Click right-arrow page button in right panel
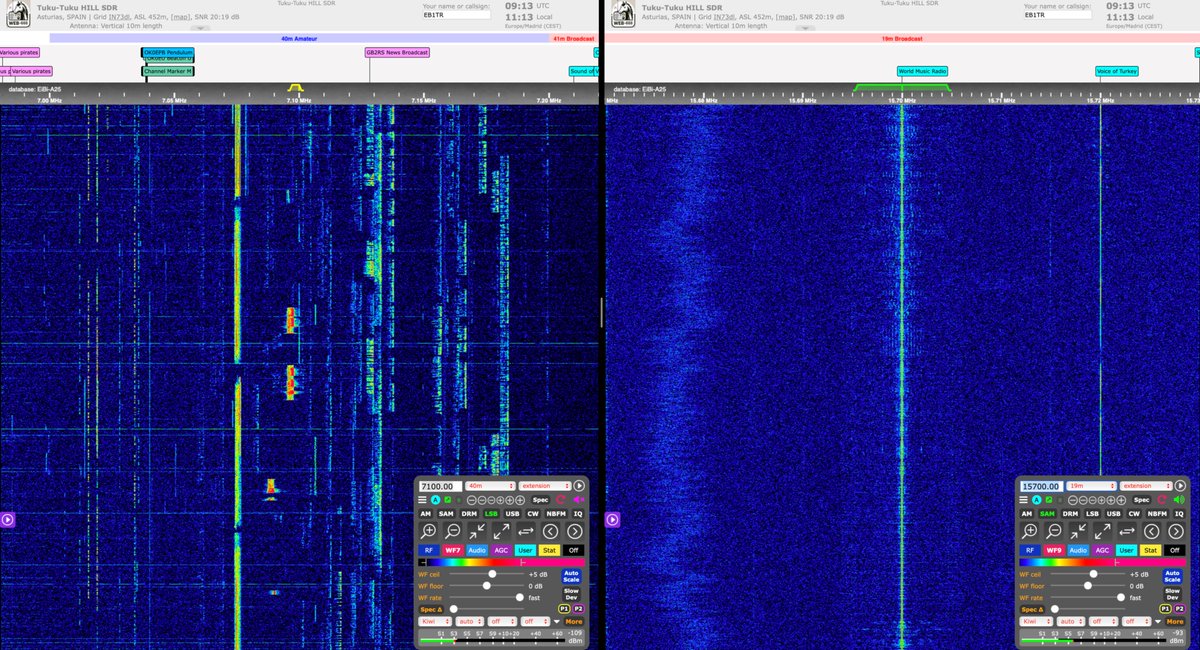 (x=1176, y=531)
